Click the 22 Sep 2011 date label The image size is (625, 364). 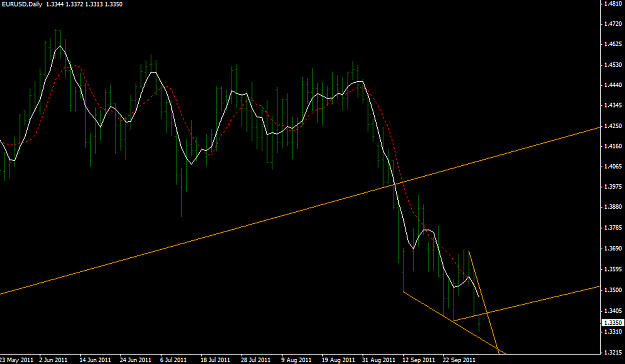point(459,360)
